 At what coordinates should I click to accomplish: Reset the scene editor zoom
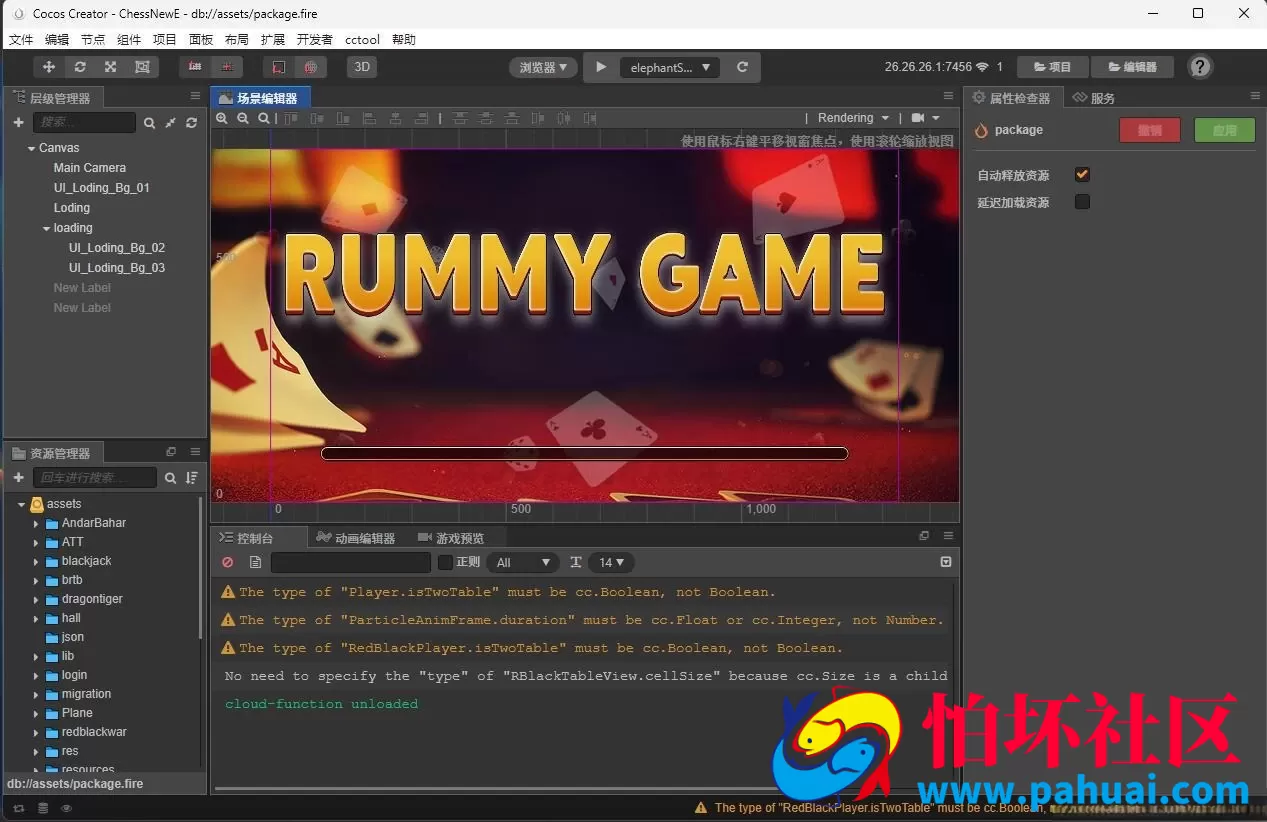point(264,118)
